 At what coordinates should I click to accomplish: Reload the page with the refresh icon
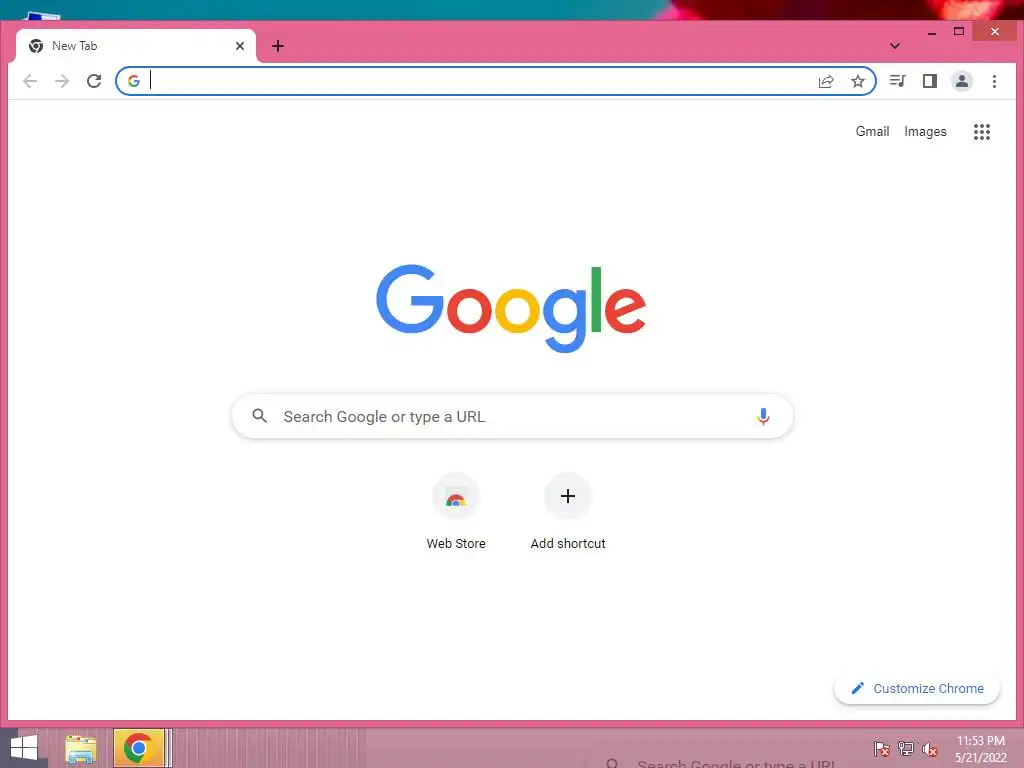click(x=94, y=81)
